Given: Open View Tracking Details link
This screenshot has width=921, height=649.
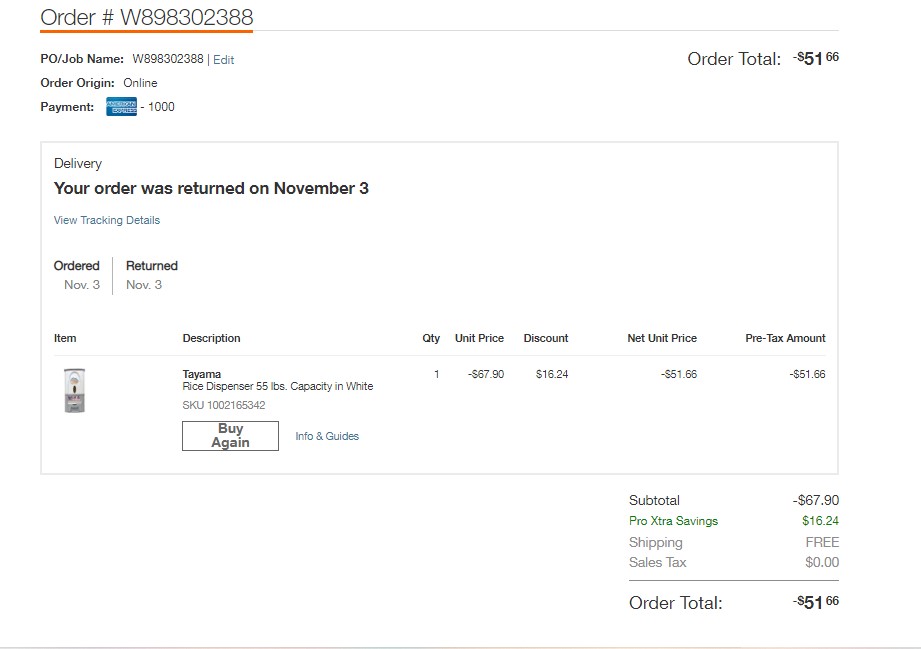Looking at the screenshot, I should tap(107, 220).
